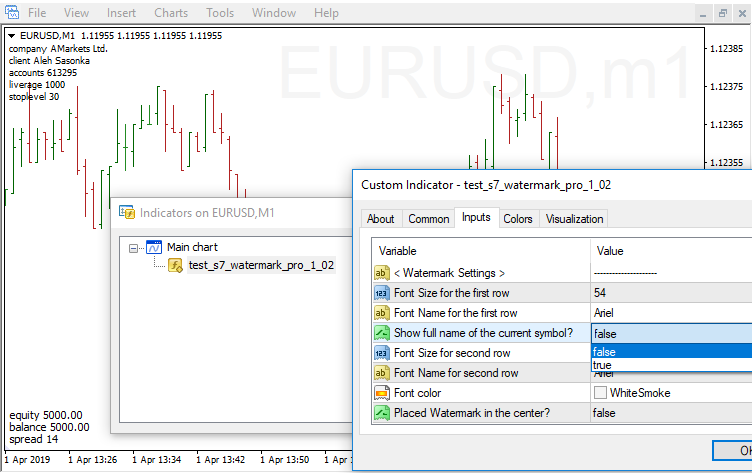
Task: Click the WhiteSmoke color swatch
Action: click(600, 393)
